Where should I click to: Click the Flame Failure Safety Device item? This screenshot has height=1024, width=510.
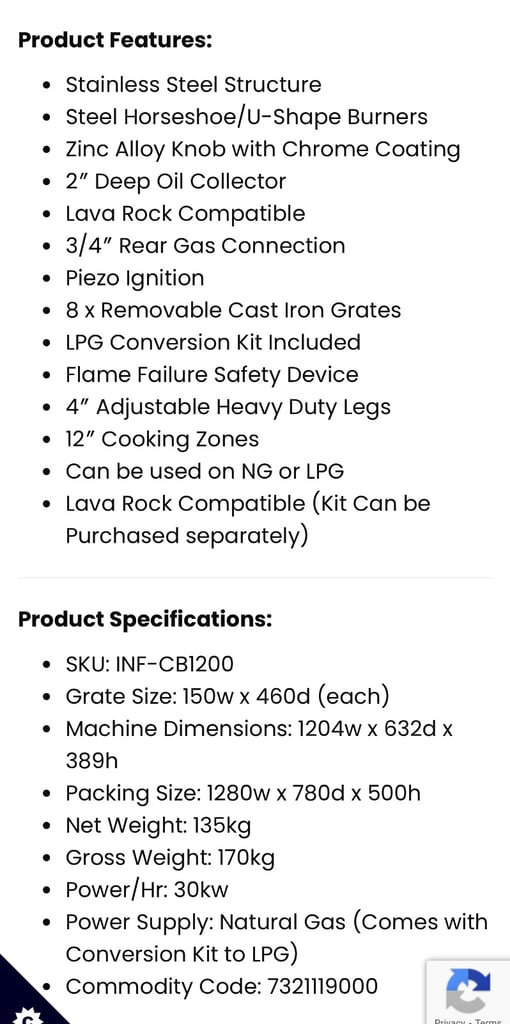click(x=212, y=375)
